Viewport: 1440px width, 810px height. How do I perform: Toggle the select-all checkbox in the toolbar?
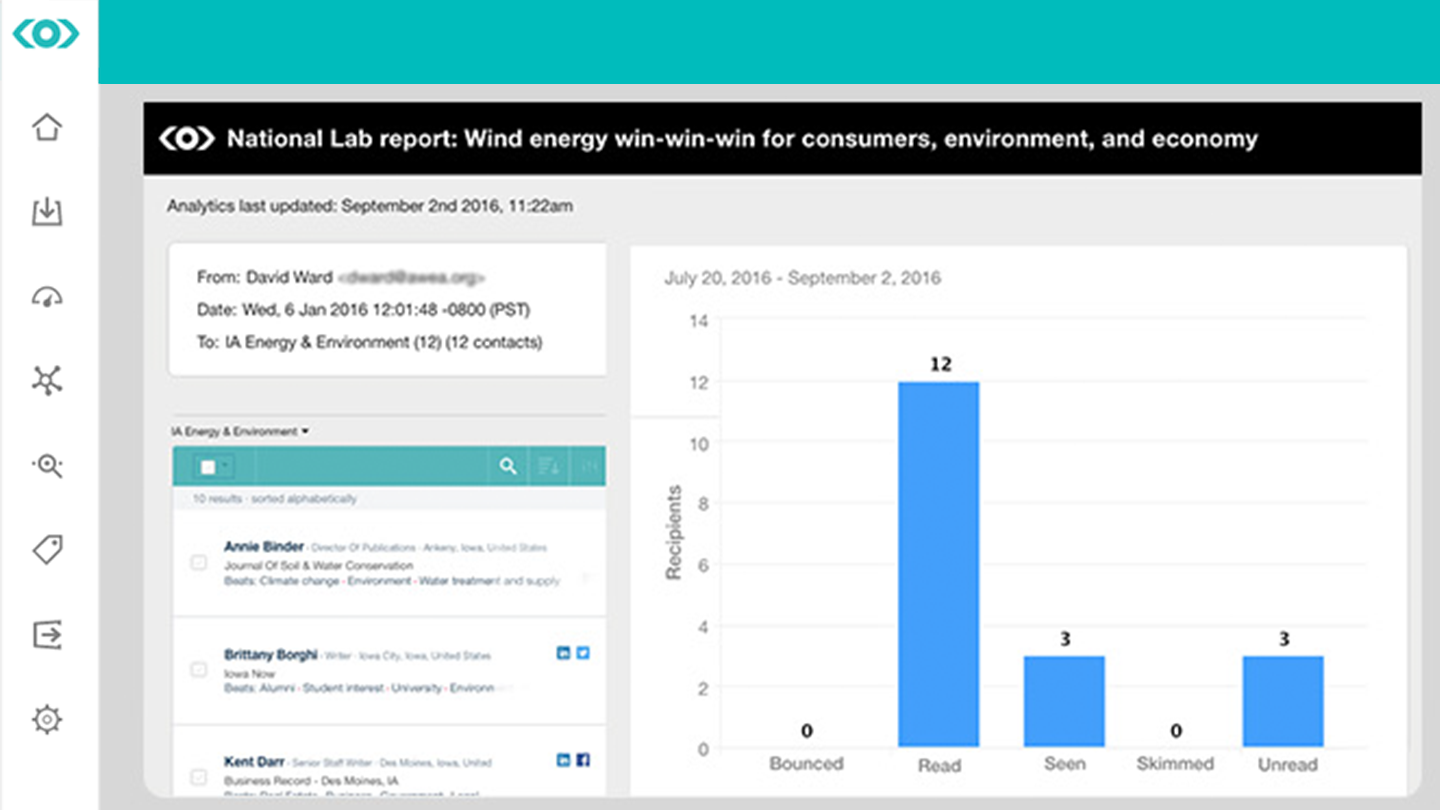(206, 465)
